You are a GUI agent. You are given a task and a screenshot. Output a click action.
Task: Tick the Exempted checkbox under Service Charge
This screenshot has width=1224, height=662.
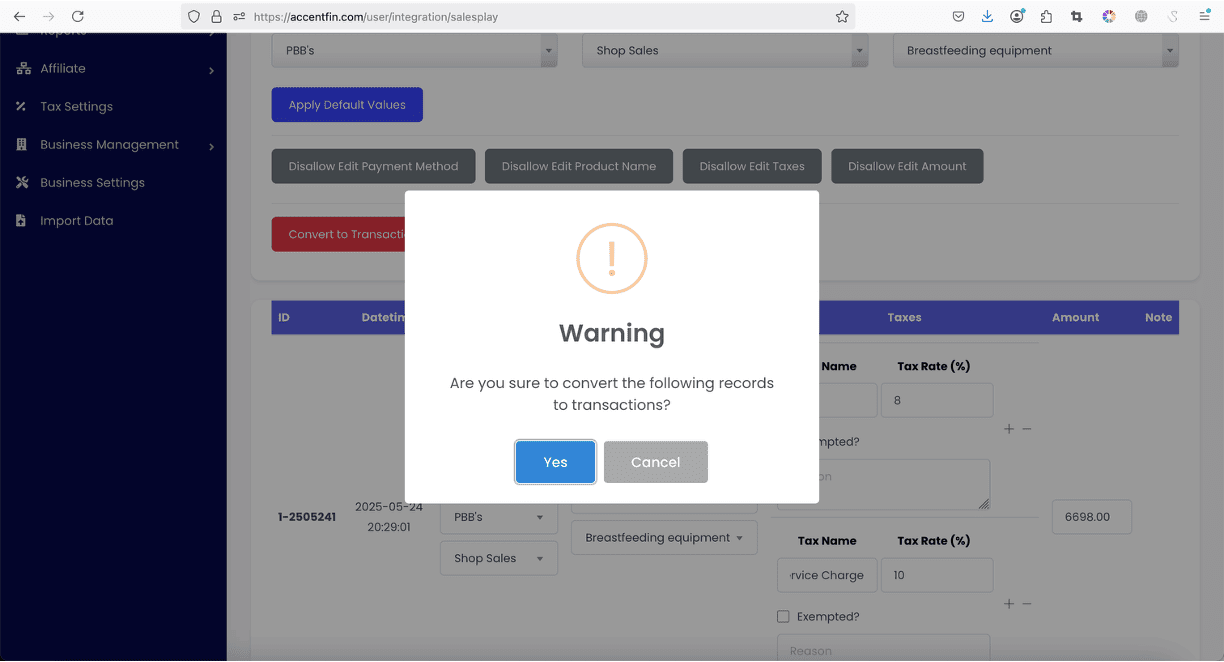[783, 617]
